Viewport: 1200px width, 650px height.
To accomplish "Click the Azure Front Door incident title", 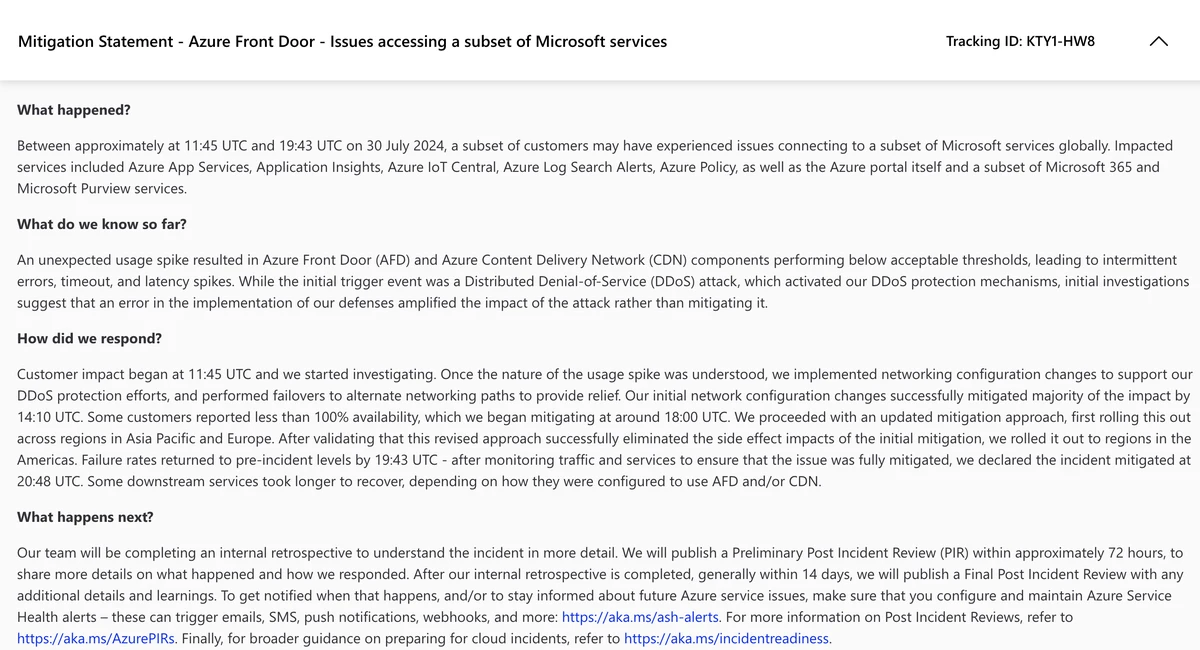I will (342, 41).
